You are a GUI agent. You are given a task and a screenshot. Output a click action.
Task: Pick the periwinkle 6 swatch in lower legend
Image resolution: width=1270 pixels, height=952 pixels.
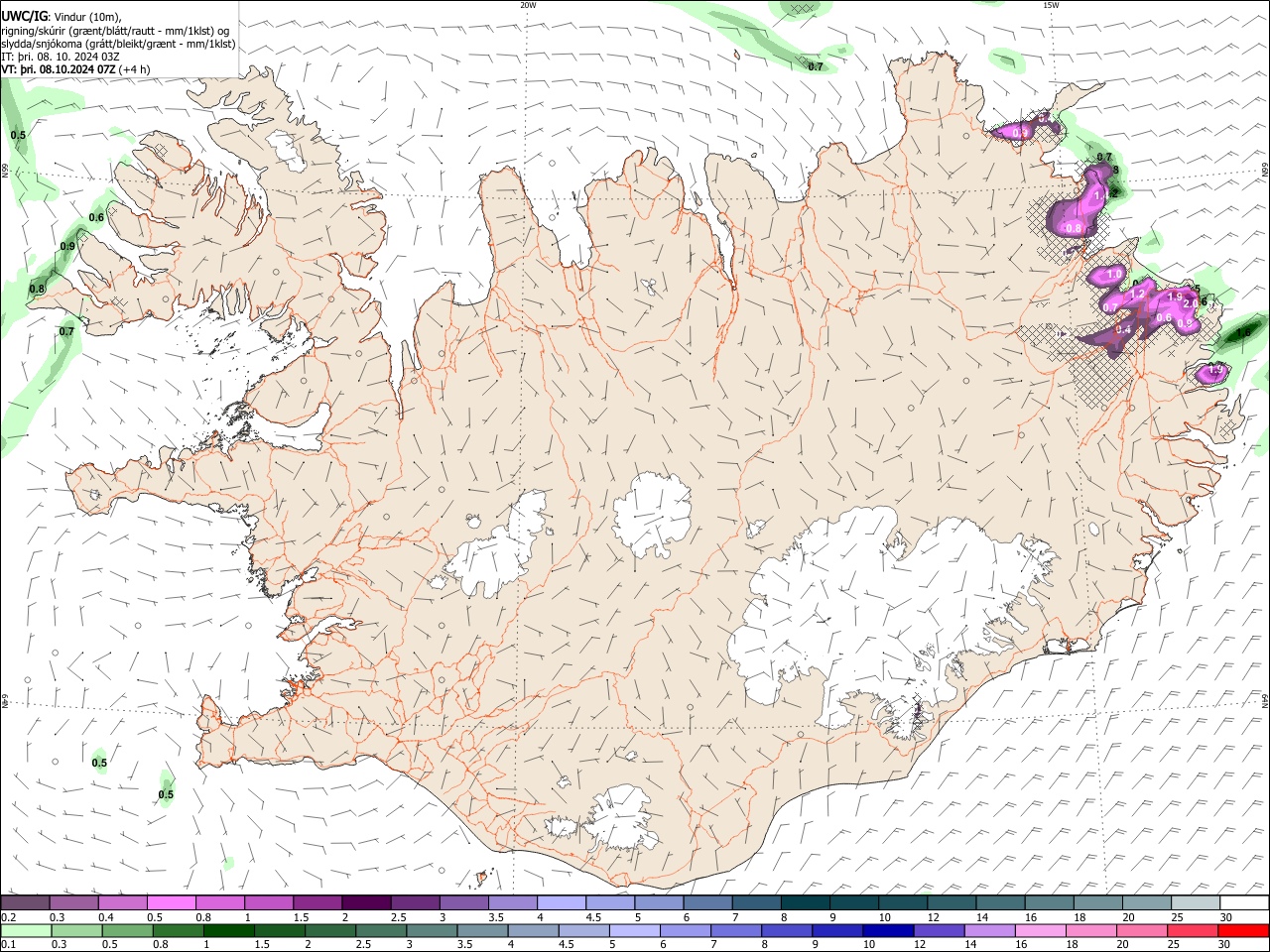click(x=686, y=930)
